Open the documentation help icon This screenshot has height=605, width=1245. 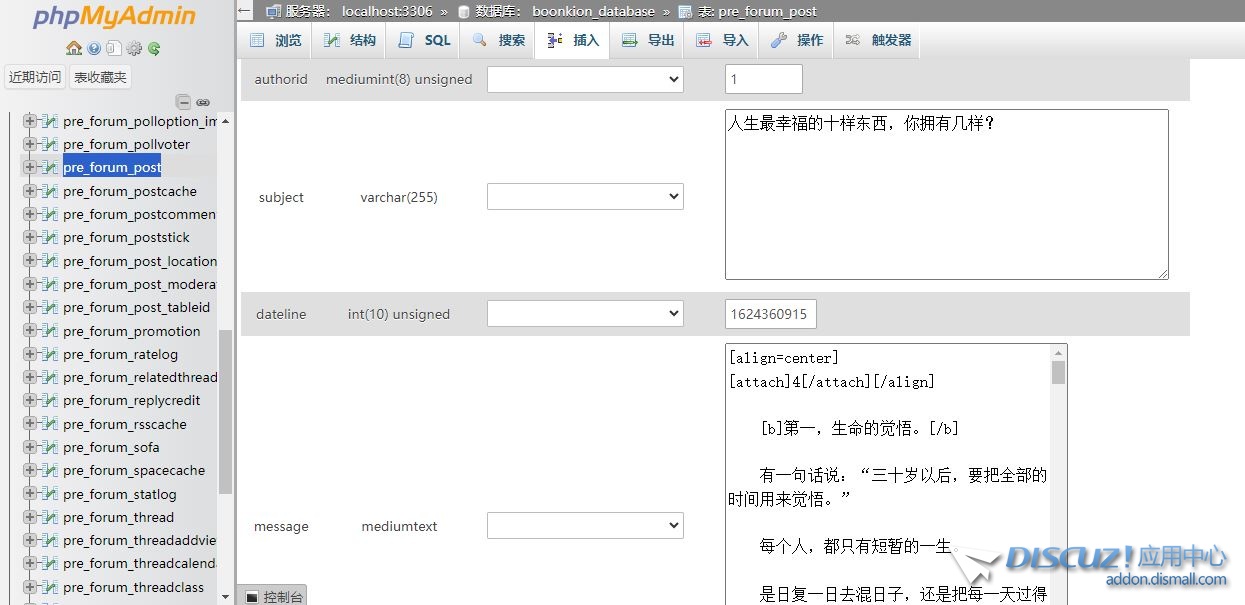click(x=94, y=48)
